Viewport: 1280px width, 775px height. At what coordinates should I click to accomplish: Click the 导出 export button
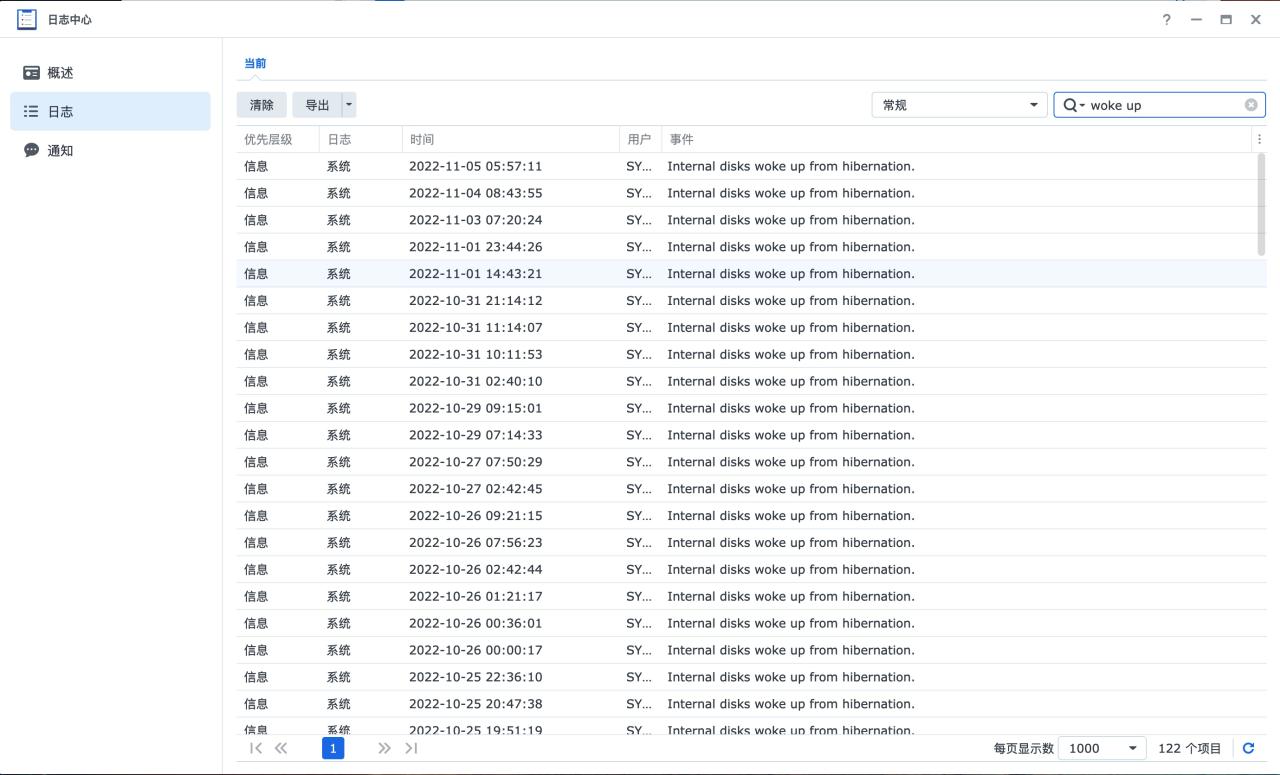pyautogui.click(x=317, y=105)
